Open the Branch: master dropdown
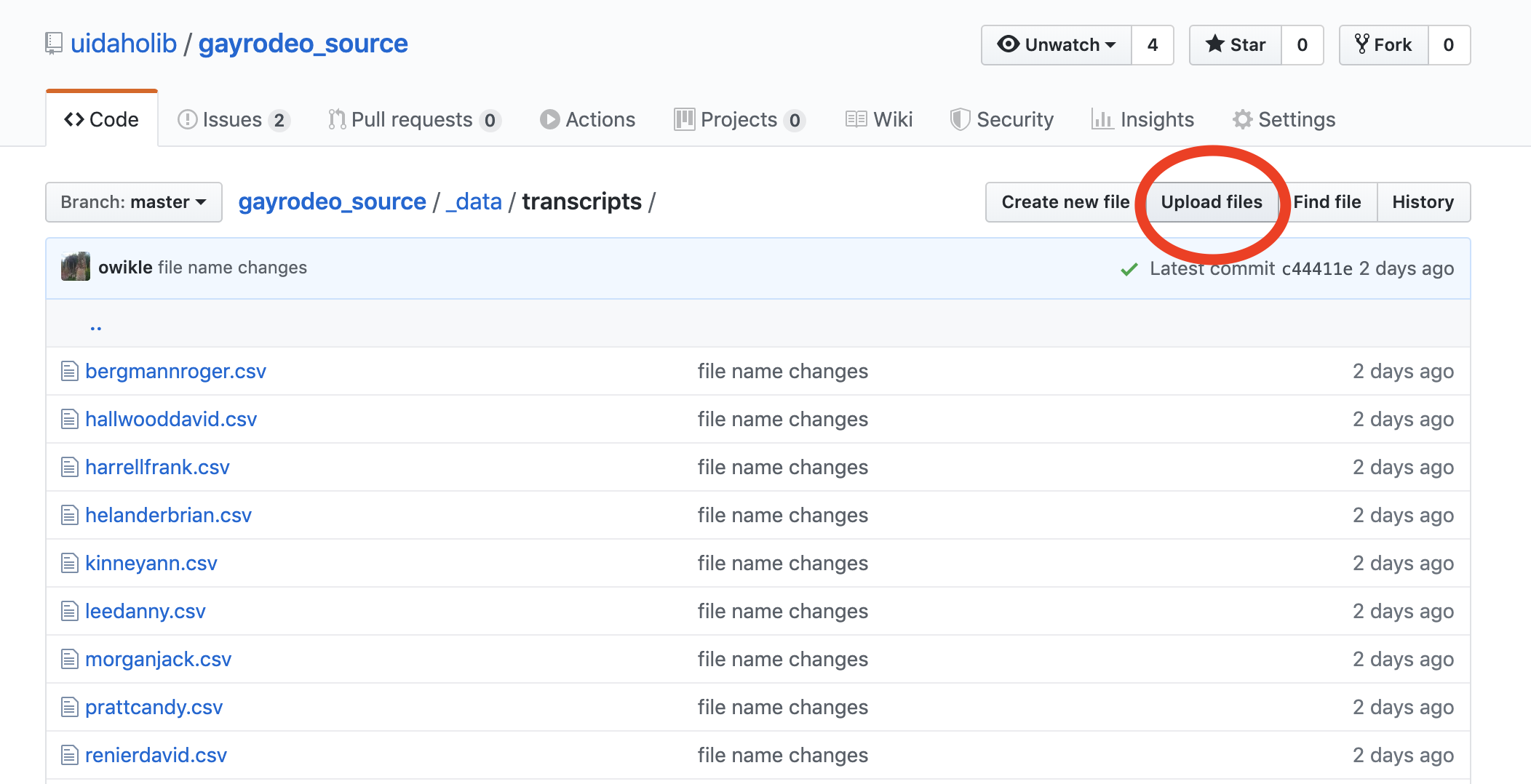The height and width of the screenshot is (784, 1531). click(133, 202)
